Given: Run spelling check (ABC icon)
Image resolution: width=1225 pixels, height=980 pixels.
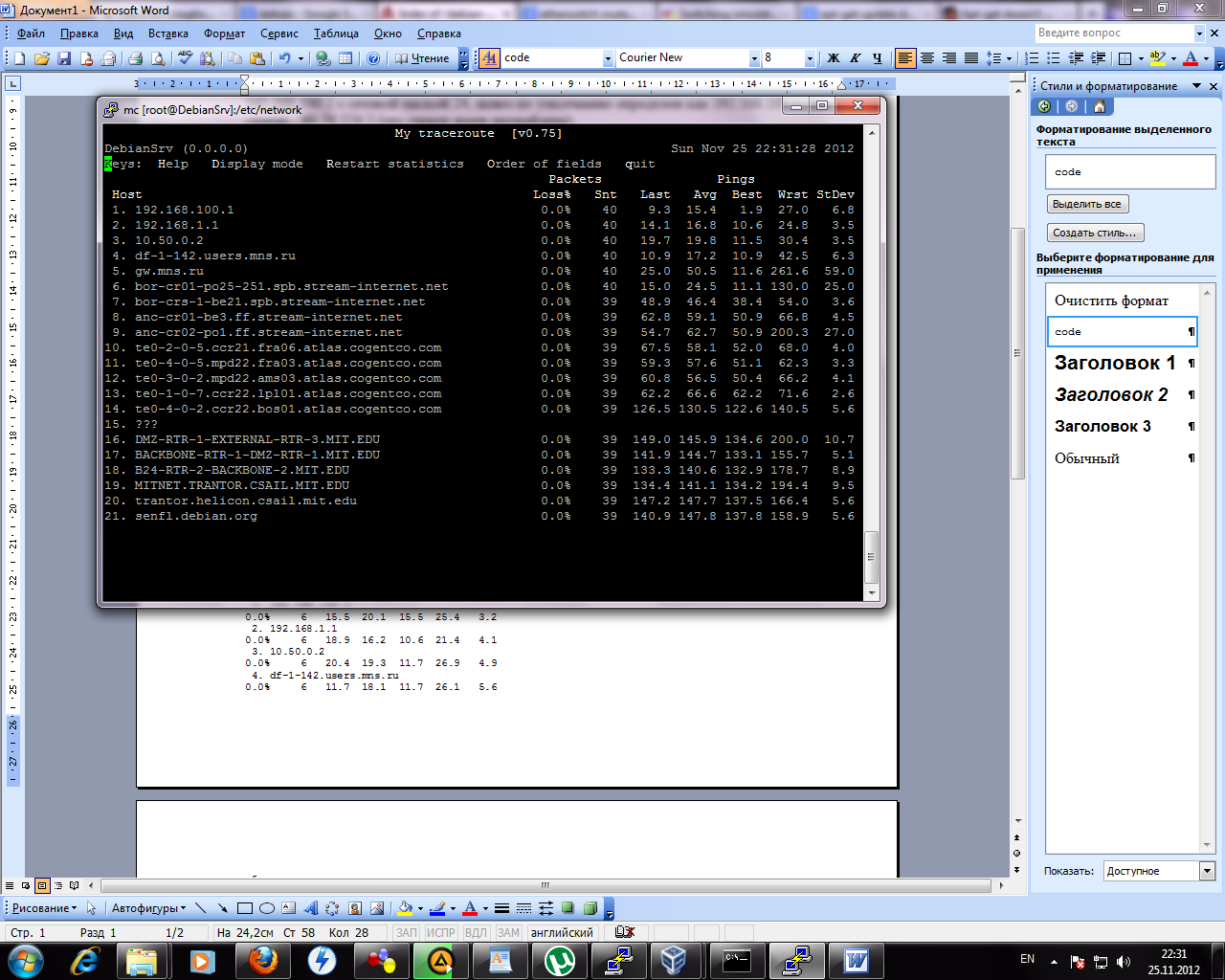Looking at the screenshot, I should point(186,58).
